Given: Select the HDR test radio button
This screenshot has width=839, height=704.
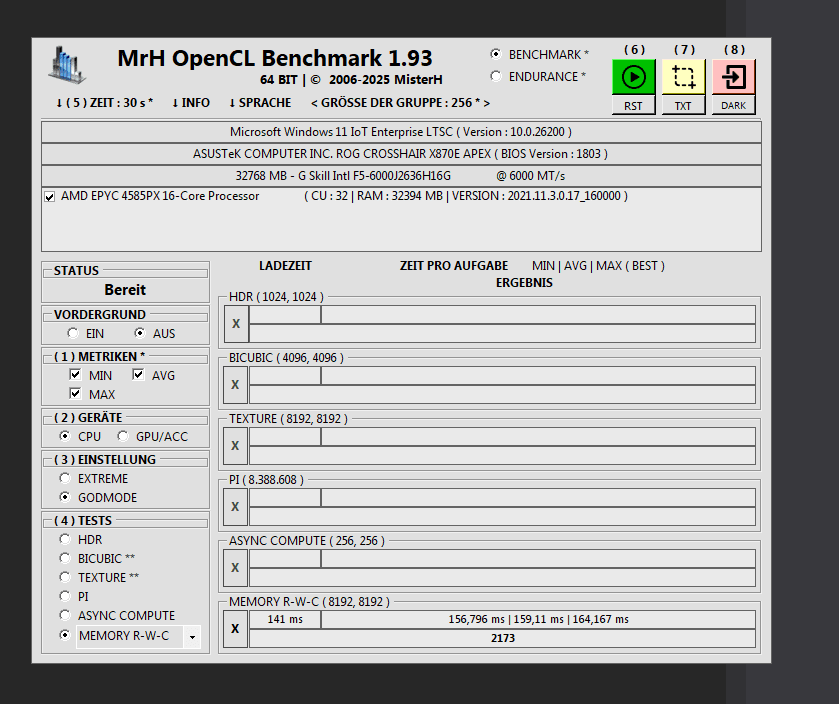Looking at the screenshot, I should [65, 539].
